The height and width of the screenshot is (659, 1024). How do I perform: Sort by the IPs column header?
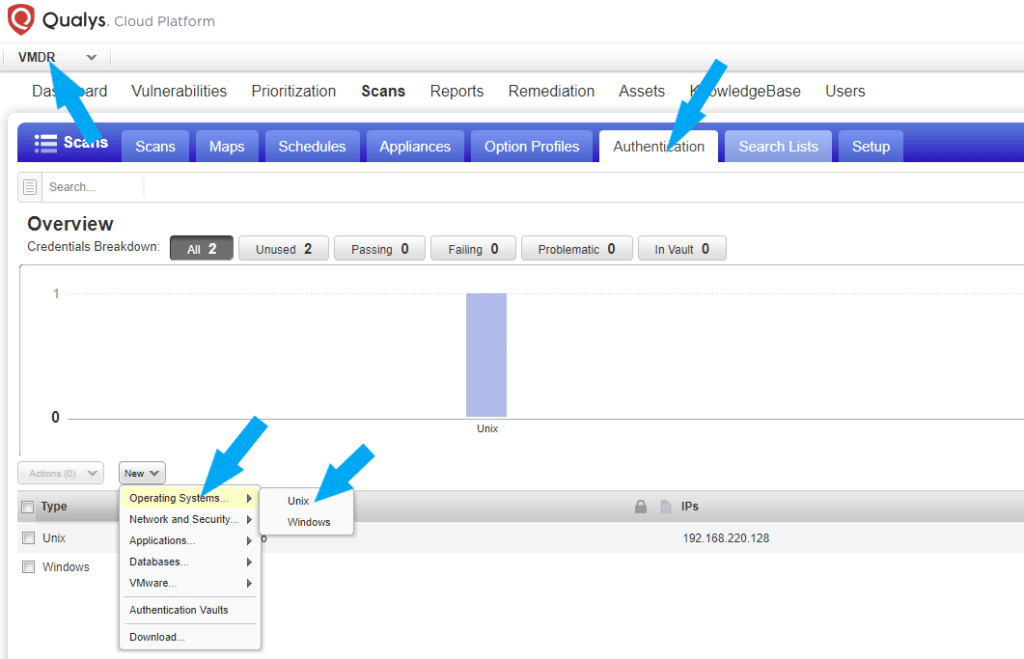click(690, 506)
